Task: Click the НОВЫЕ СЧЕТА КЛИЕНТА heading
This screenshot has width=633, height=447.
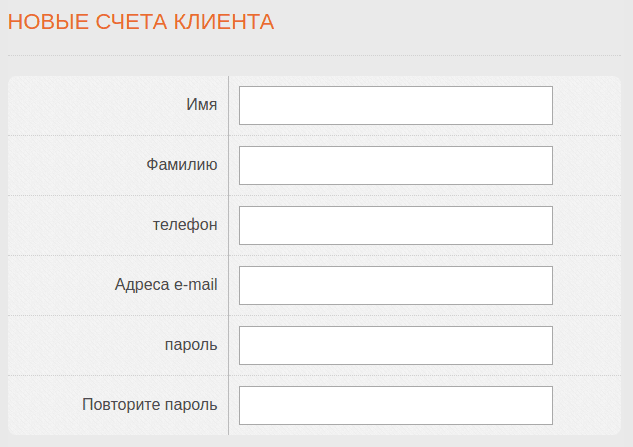Action: tap(141, 22)
